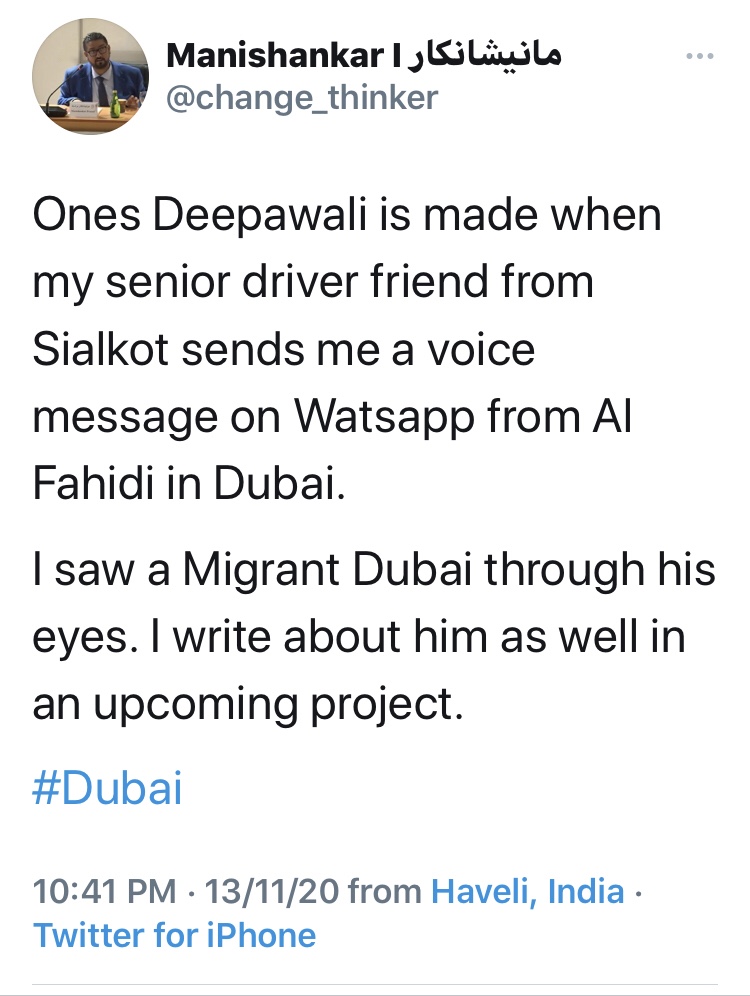
Task: Open the Twitter for iPhone source link
Action: point(174,935)
